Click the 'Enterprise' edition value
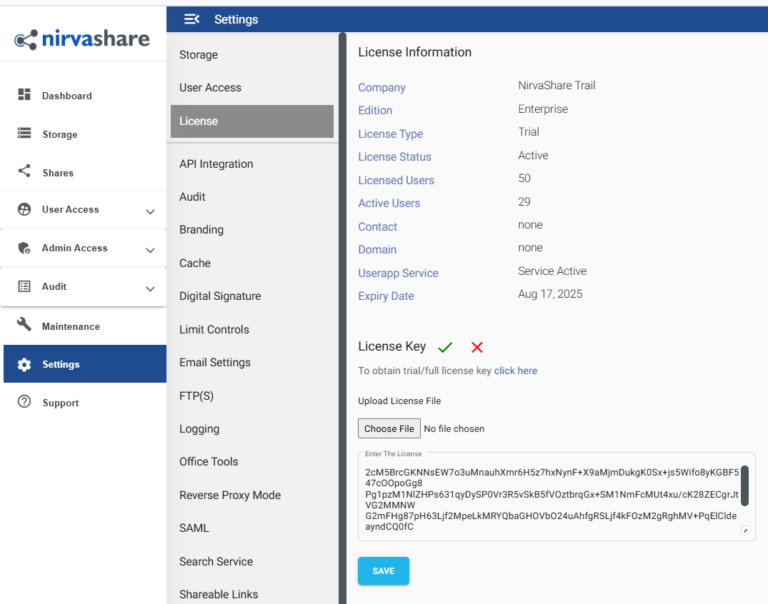Screen dimensions: 768x604 (543, 109)
